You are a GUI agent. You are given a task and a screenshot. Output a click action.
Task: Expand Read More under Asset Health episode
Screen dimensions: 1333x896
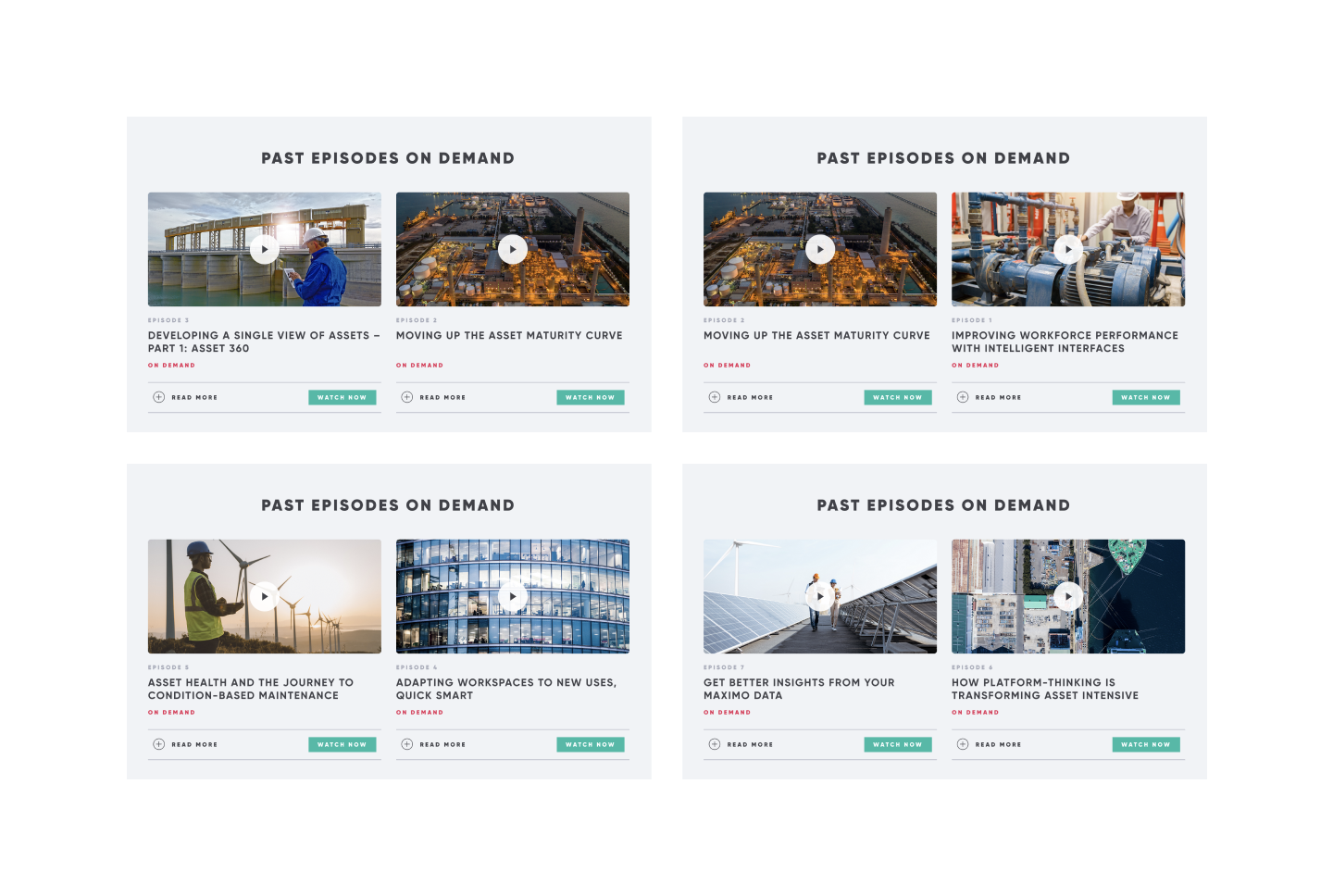(185, 744)
